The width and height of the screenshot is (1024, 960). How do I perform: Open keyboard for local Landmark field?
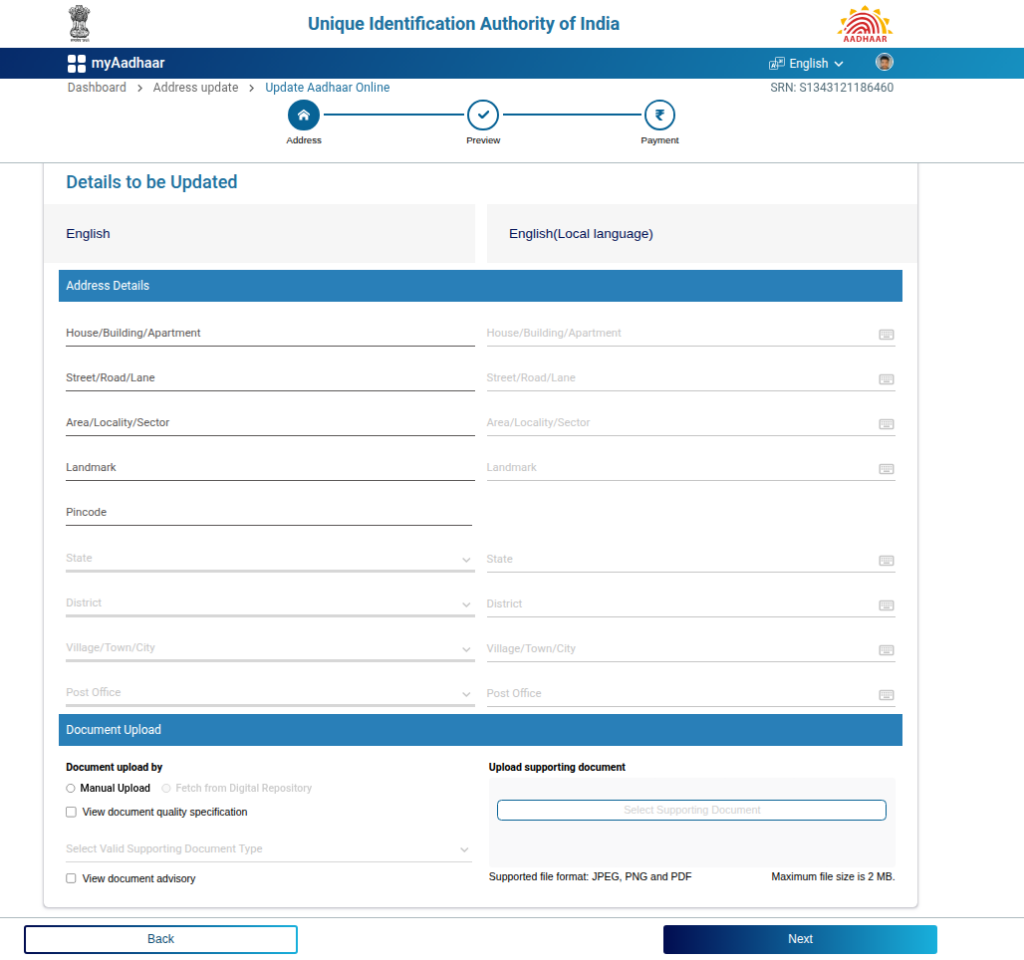coord(886,469)
